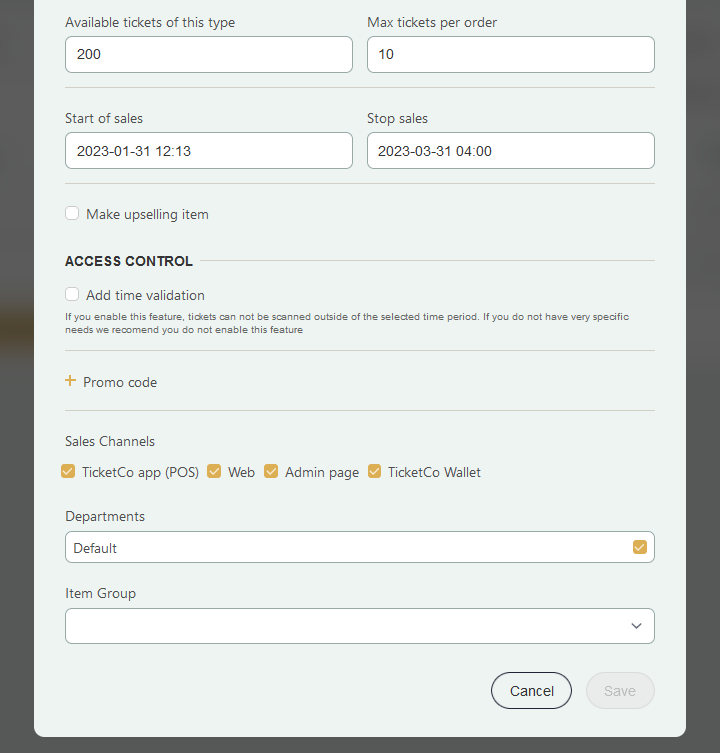Uncheck the Default department checkbox
Viewport: 720px width, 753px height.
click(x=639, y=547)
